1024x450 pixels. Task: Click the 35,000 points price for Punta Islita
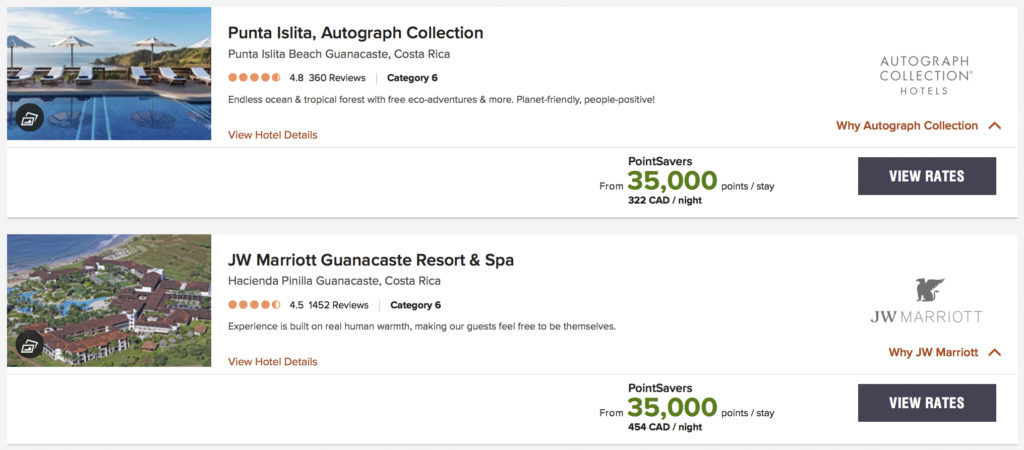pos(672,181)
